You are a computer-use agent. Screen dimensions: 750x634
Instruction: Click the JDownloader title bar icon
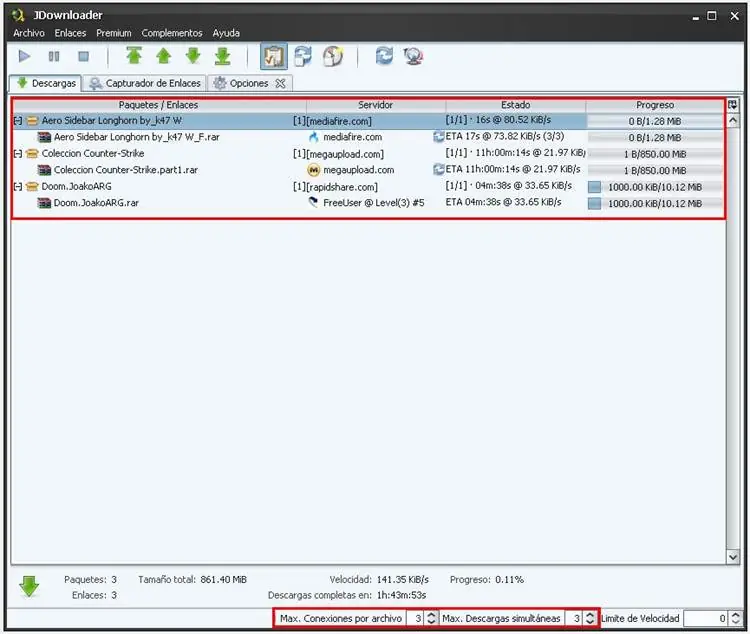pos(18,16)
